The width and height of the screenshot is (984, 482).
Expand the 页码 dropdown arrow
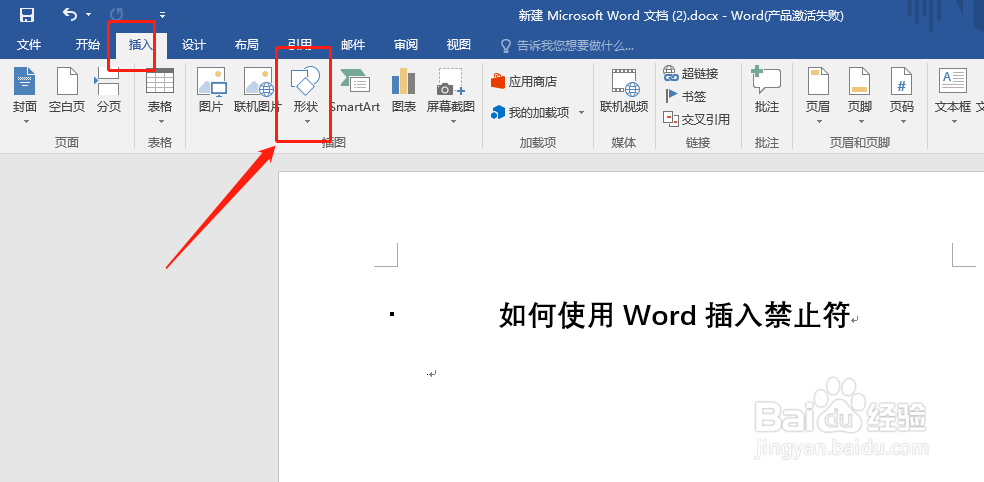(902, 121)
